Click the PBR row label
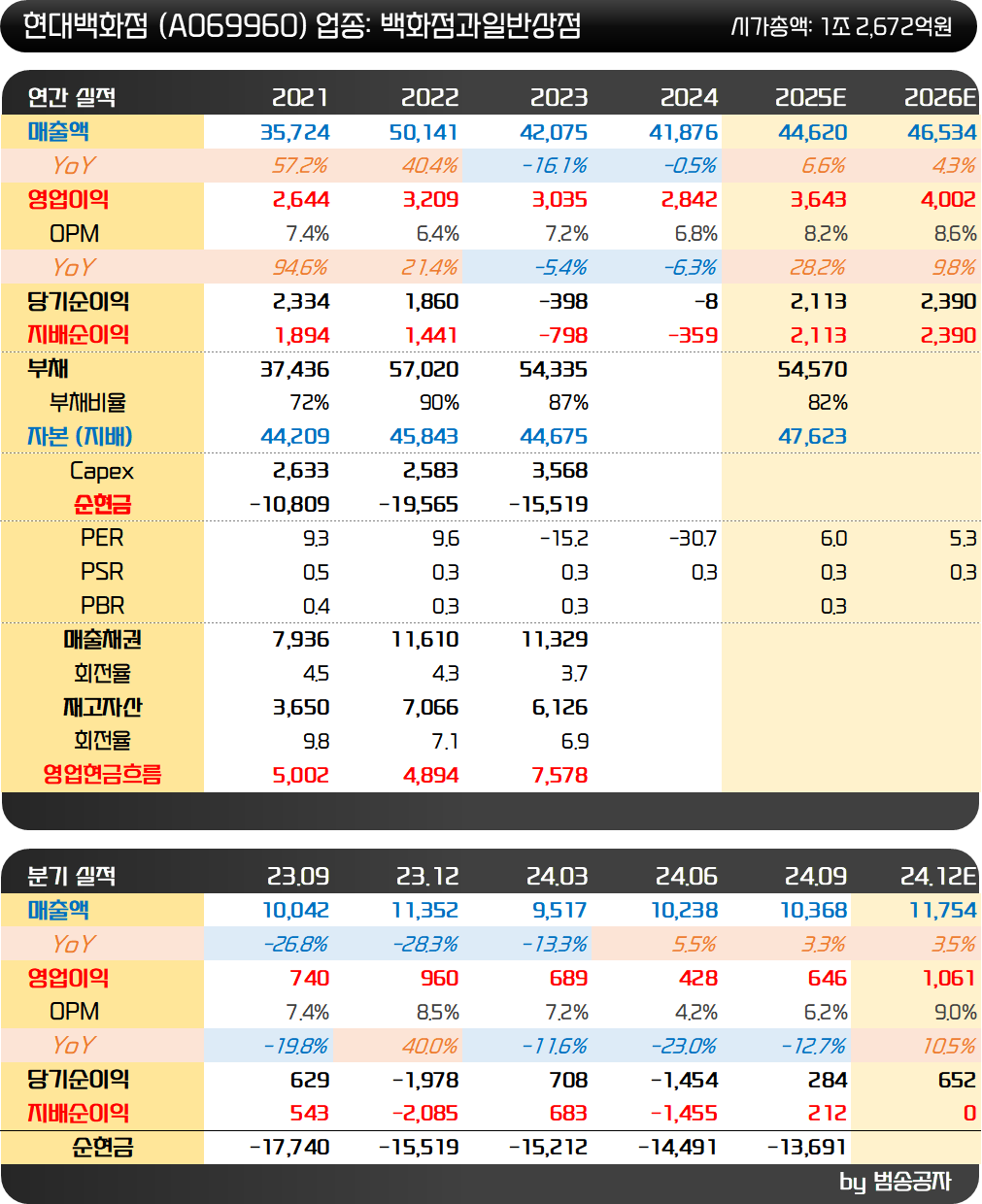982x1204 pixels. click(x=102, y=606)
